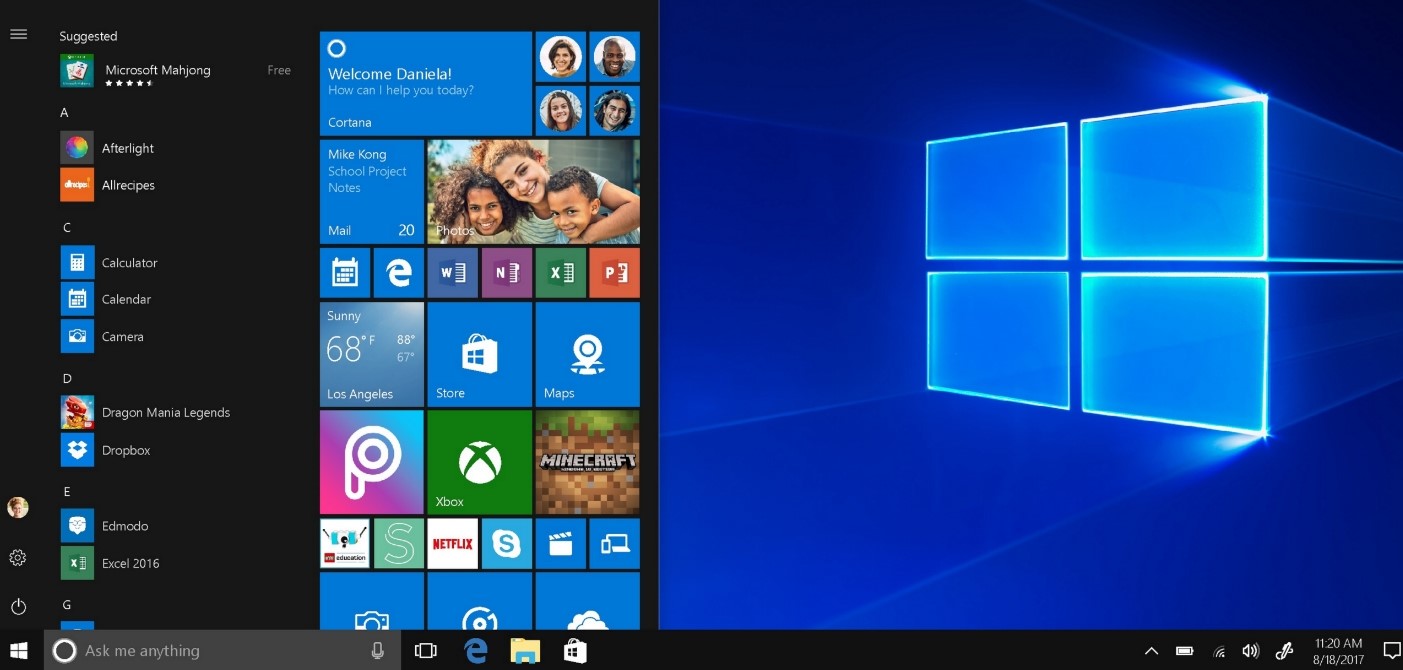Jump using the letter D header

coord(67,378)
